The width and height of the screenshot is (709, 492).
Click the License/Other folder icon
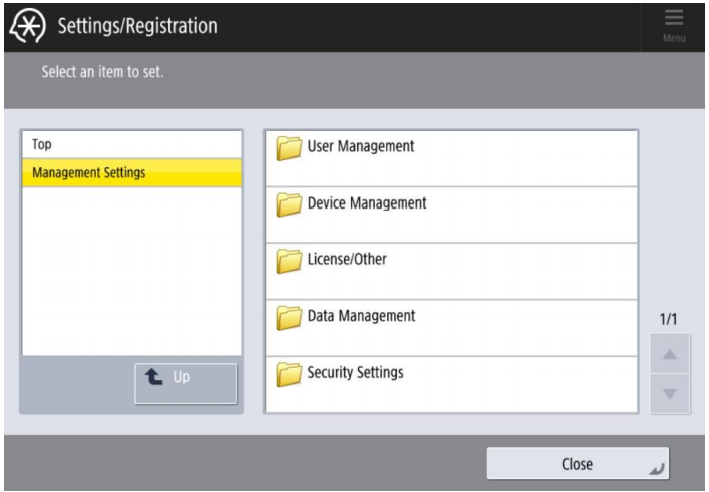tap(290, 262)
